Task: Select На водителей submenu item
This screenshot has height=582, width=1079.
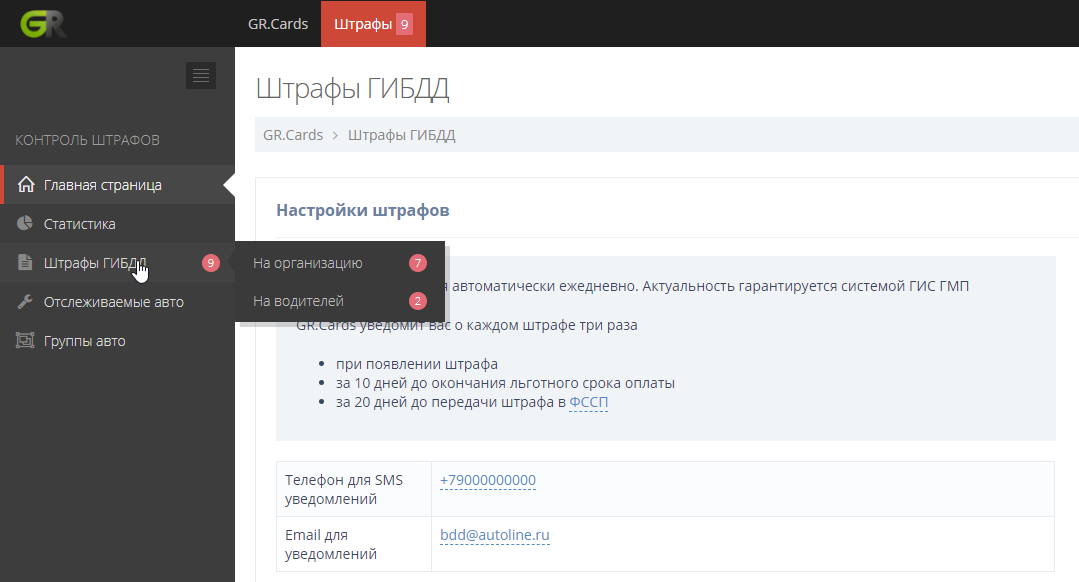Action: pos(298,301)
